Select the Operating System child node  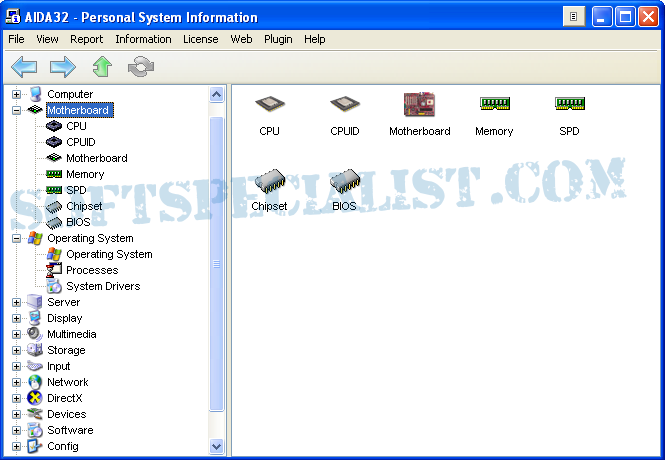coord(109,254)
